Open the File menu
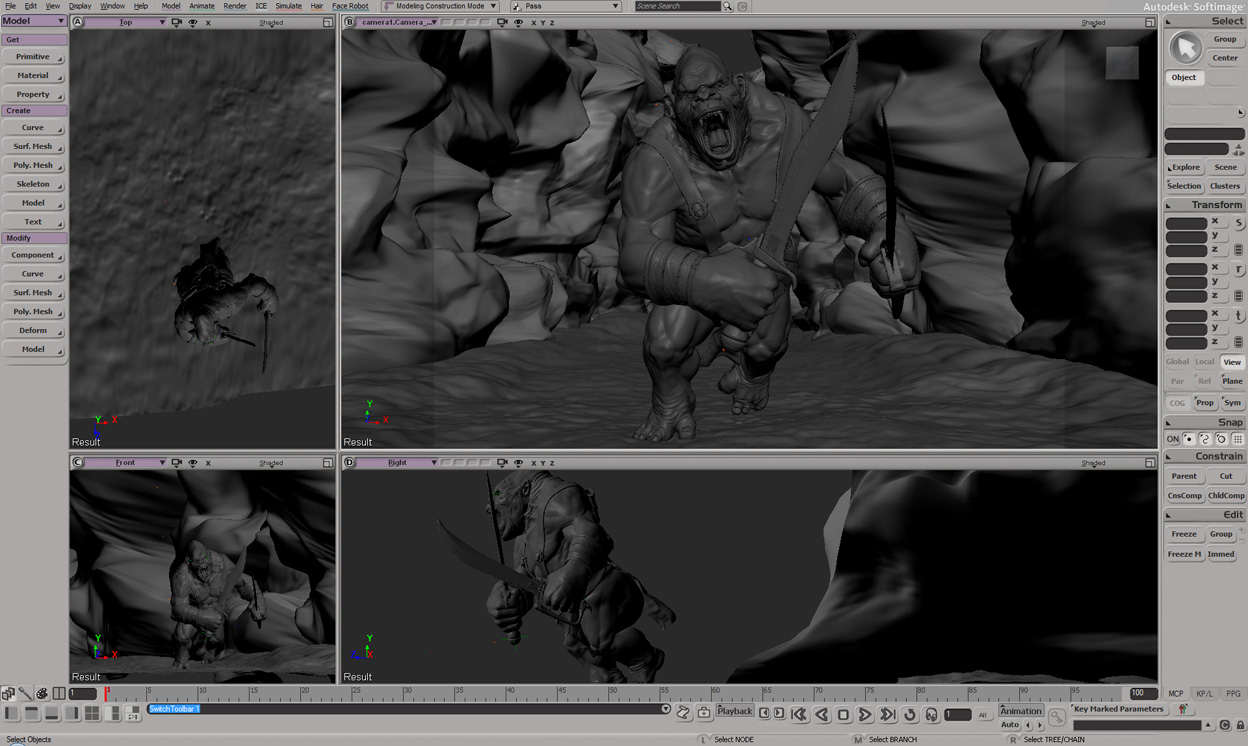The width and height of the screenshot is (1248, 746). [x=10, y=6]
